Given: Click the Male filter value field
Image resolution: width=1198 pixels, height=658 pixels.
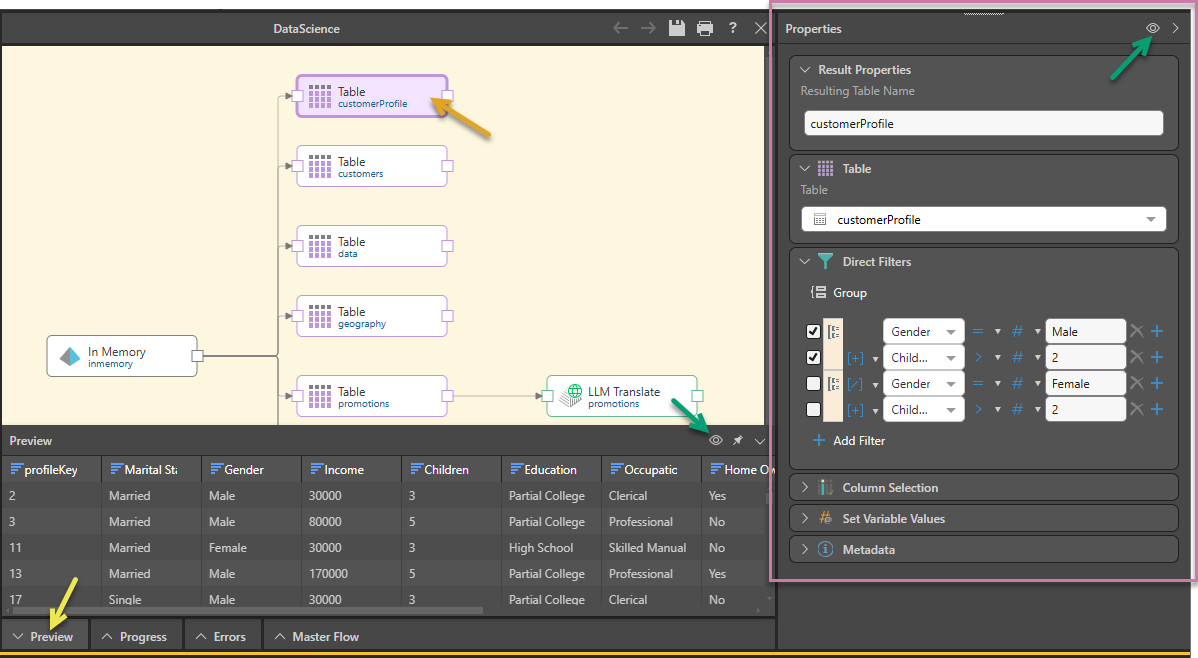Looking at the screenshot, I should tap(1085, 332).
